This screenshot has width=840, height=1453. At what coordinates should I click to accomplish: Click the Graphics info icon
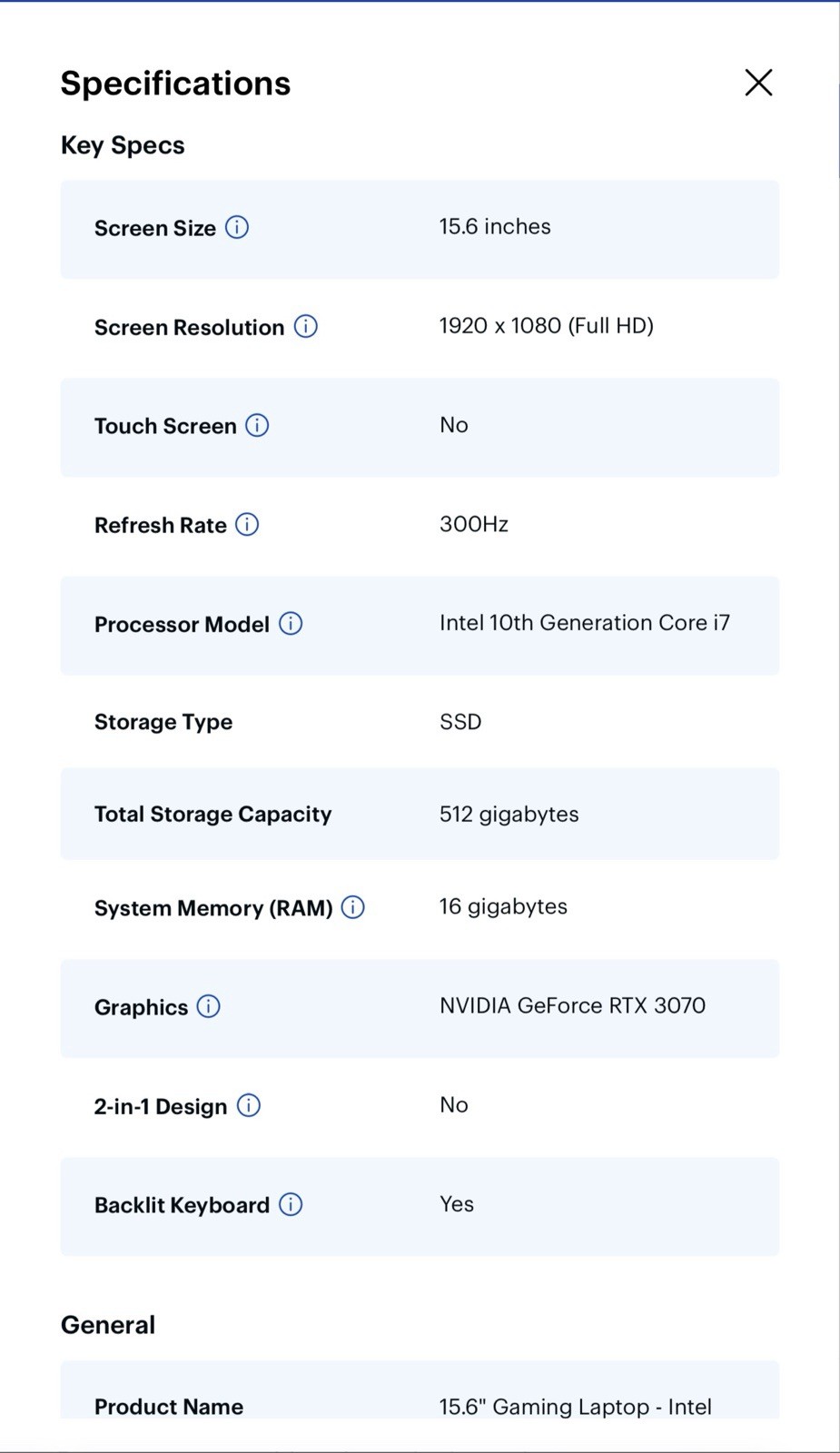tap(209, 1006)
